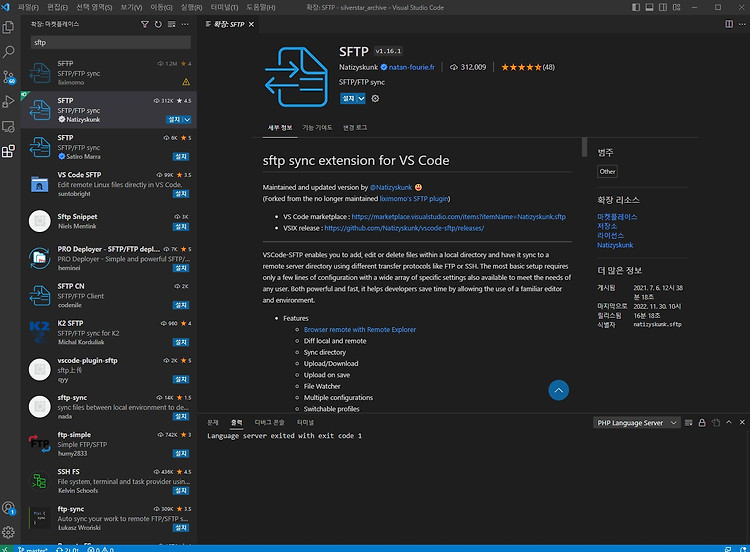Open extensions panel more actions menu
Viewport: 750px width, 552px height.
[185, 24]
